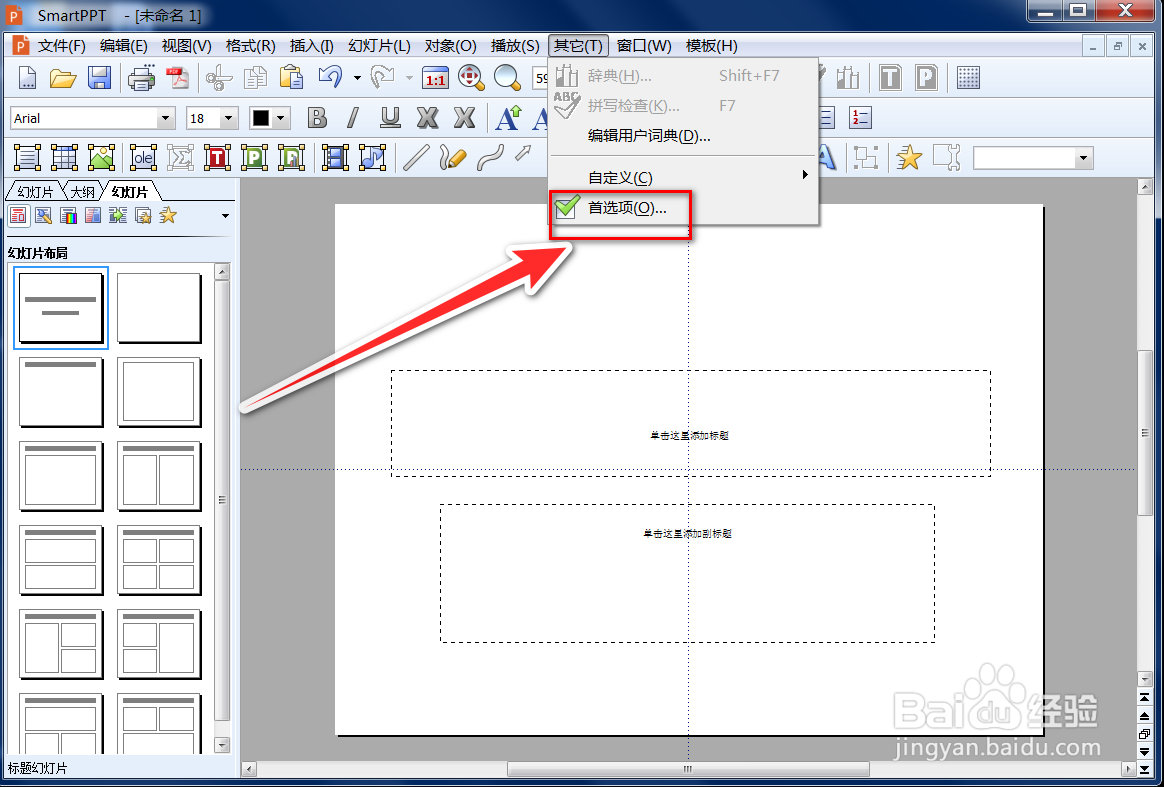Expand the undo history dropdown arrow

click(357, 77)
